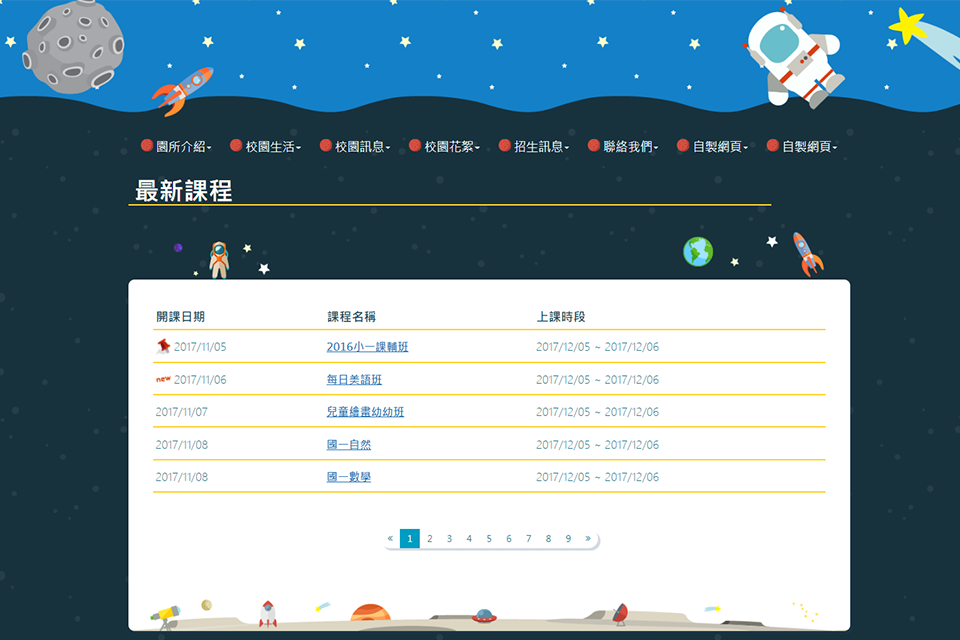The width and height of the screenshot is (960, 640).
Task: Click the earth globe icon above the table
Action: tap(698, 252)
